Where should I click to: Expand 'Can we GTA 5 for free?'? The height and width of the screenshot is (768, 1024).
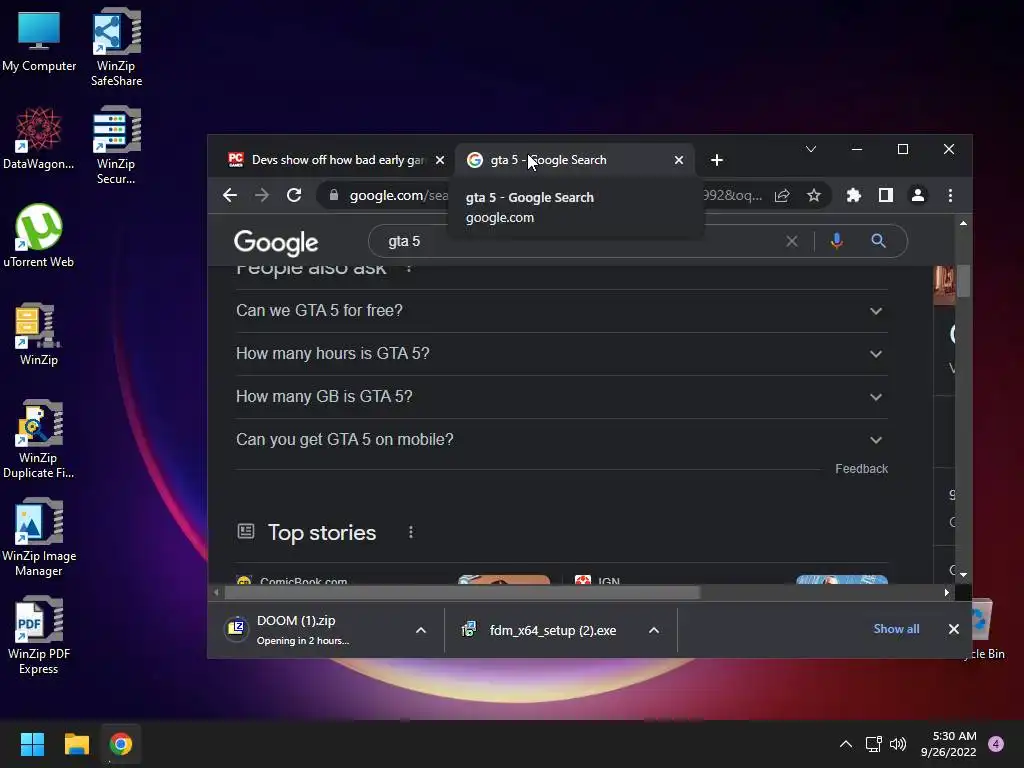coord(562,311)
